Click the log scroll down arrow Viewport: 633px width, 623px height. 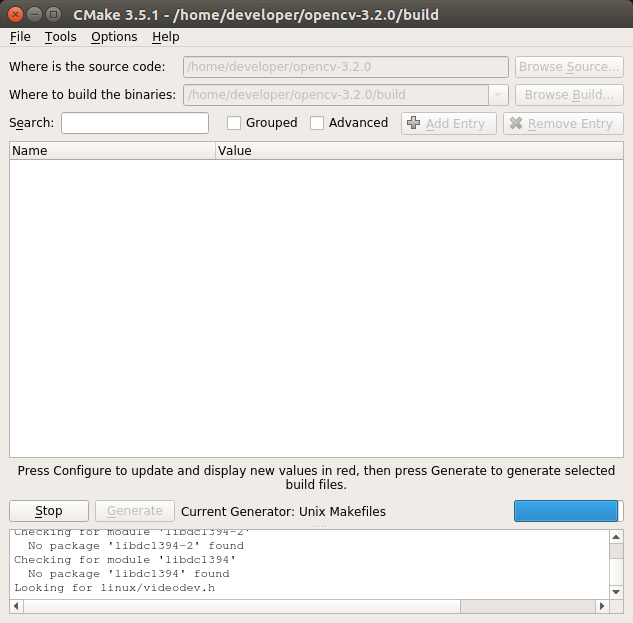pos(616,592)
